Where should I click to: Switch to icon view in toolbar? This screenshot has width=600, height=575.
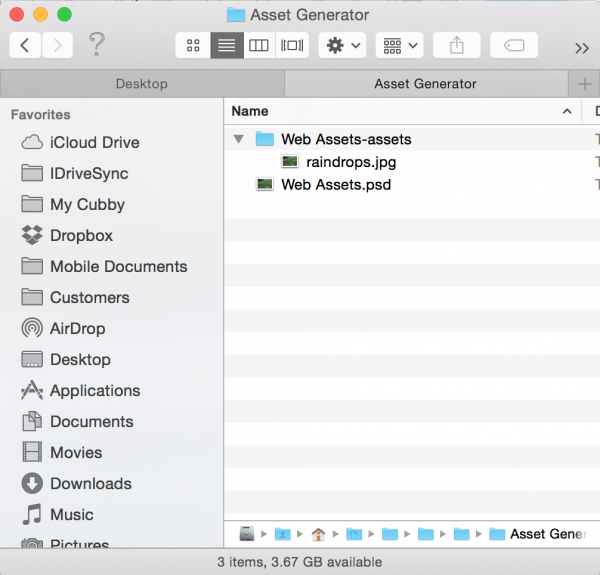[193, 46]
